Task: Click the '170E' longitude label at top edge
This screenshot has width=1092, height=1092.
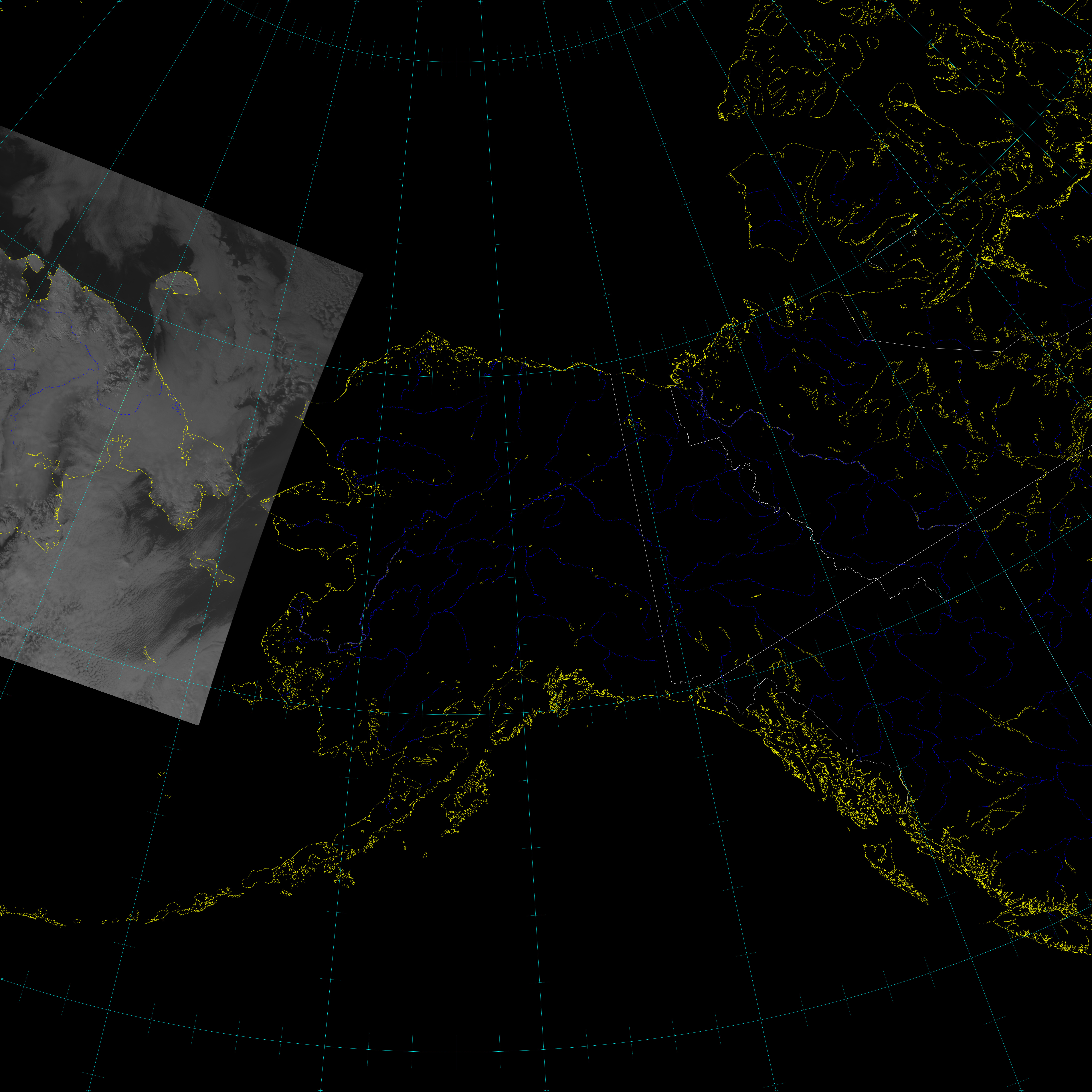Action: [211, 2]
